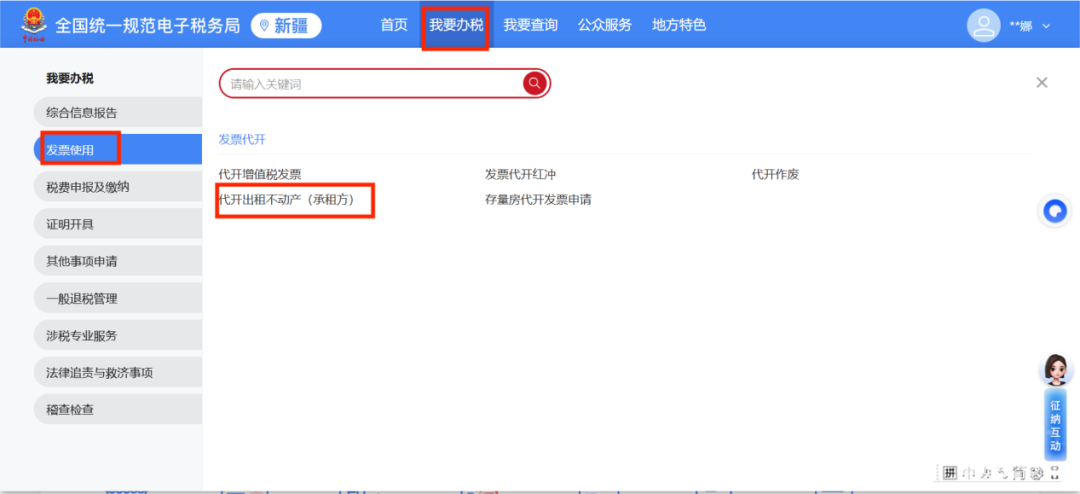Click the virtual assistant avatar figure
The image size is (1080, 494).
pyautogui.click(x=1055, y=371)
